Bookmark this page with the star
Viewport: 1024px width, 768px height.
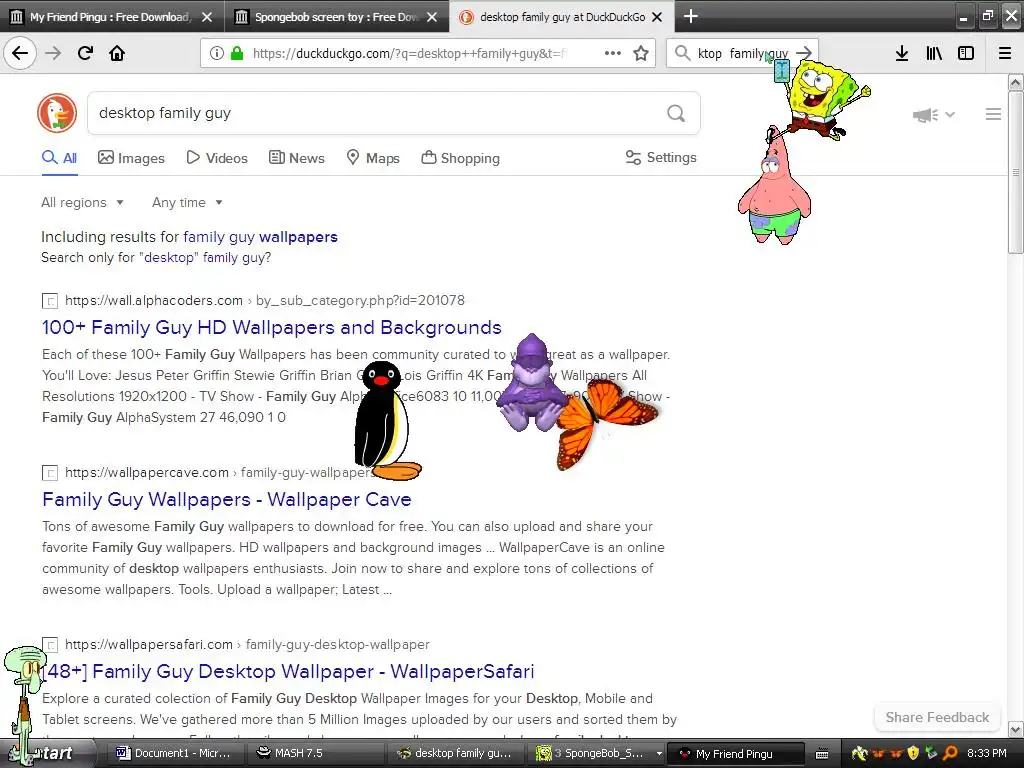641,53
